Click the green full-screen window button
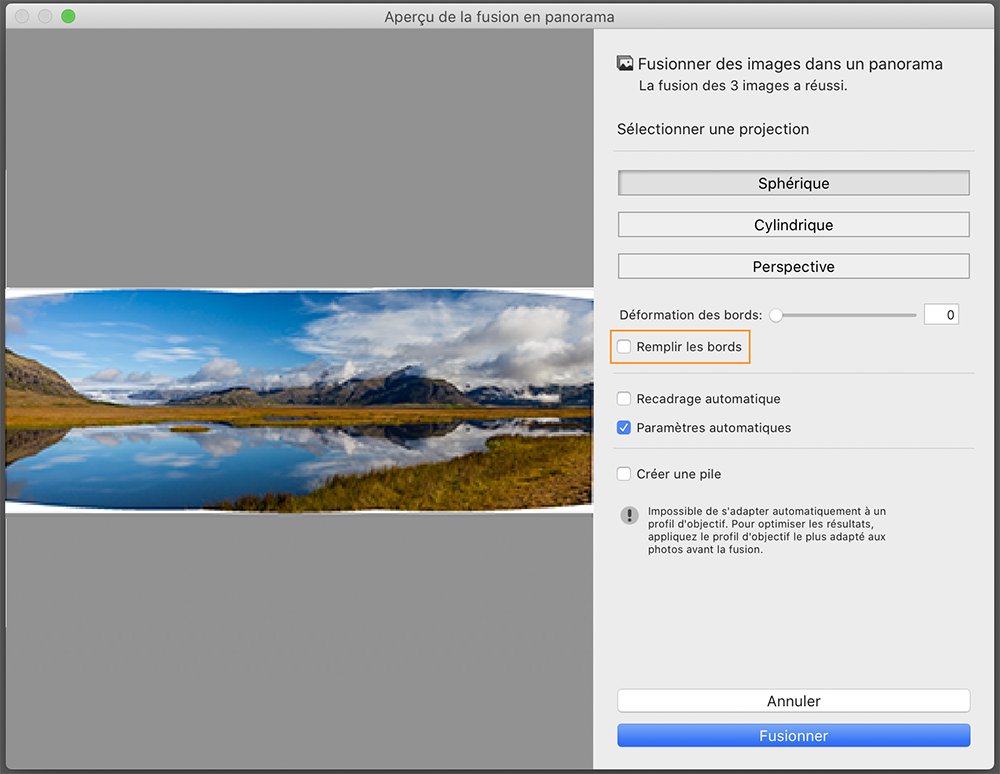This screenshot has width=1000, height=774. [68, 17]
